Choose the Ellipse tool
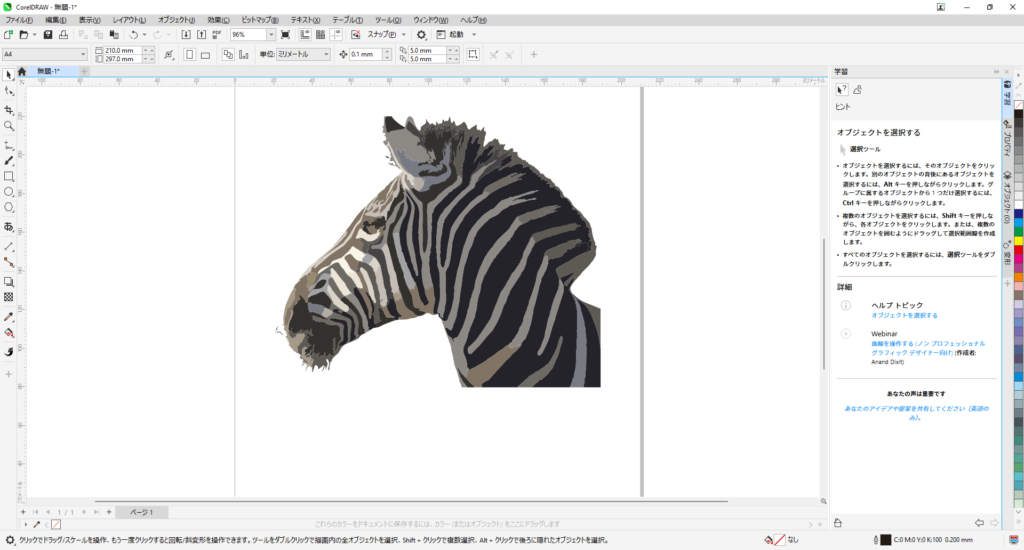 9,192
